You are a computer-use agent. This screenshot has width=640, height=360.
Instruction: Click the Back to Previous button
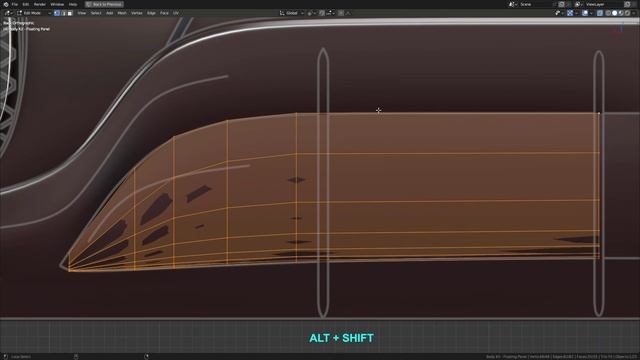[104, 4]
